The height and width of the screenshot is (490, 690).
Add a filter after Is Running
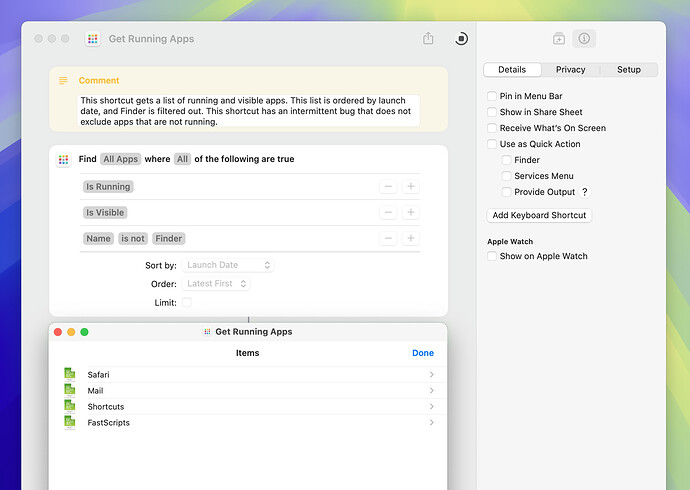(411, 186)
